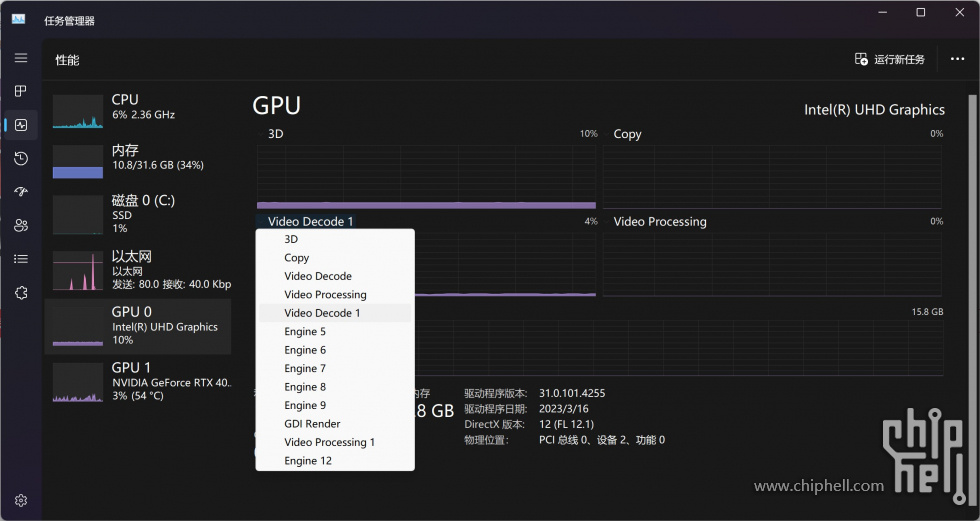The width and height of the screenshot is (980, 521).
Task: Click the Copy usage graph
Action: pos(772,177)
